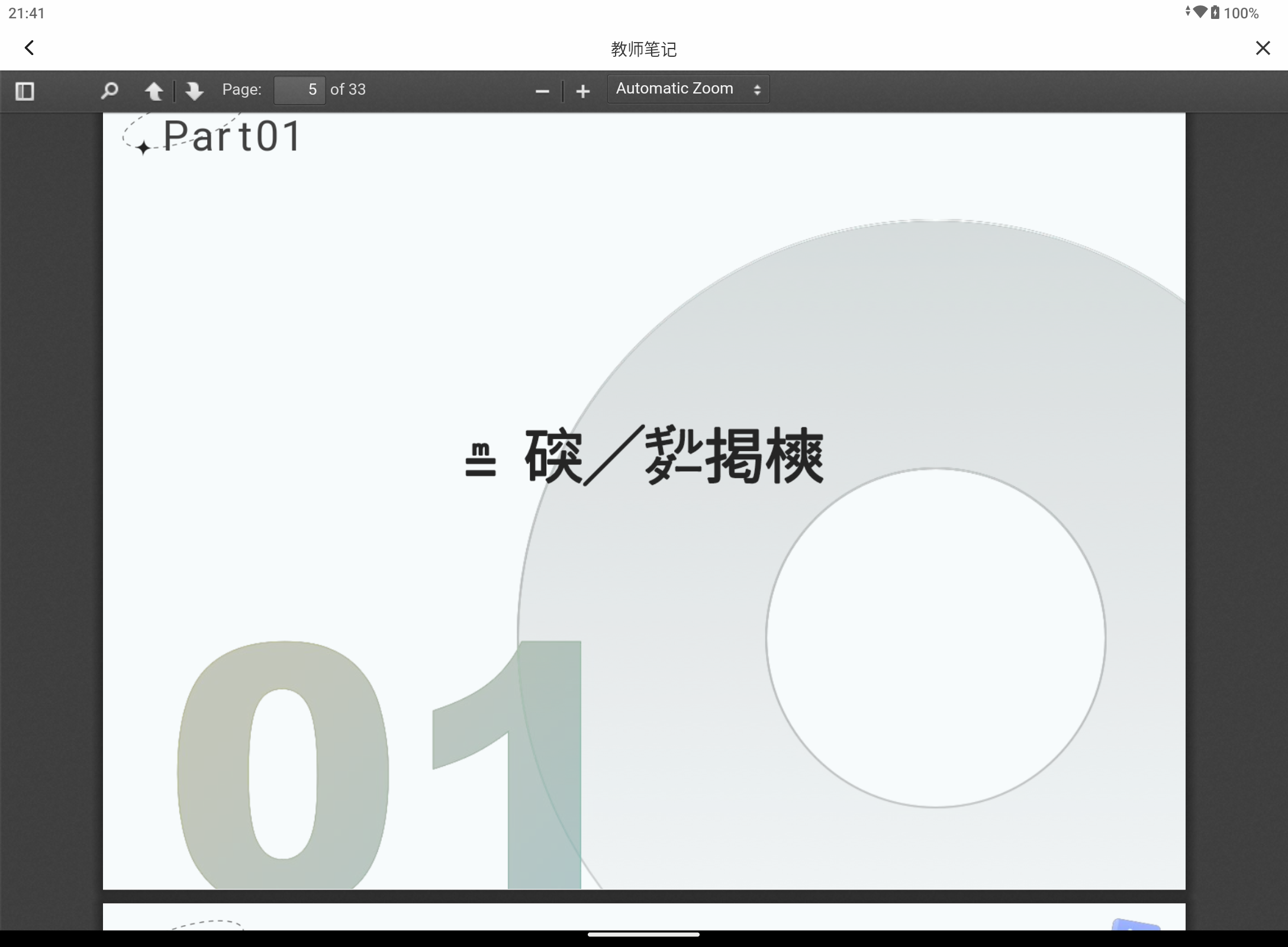Go to the previous page arrow

coord(154,91)
